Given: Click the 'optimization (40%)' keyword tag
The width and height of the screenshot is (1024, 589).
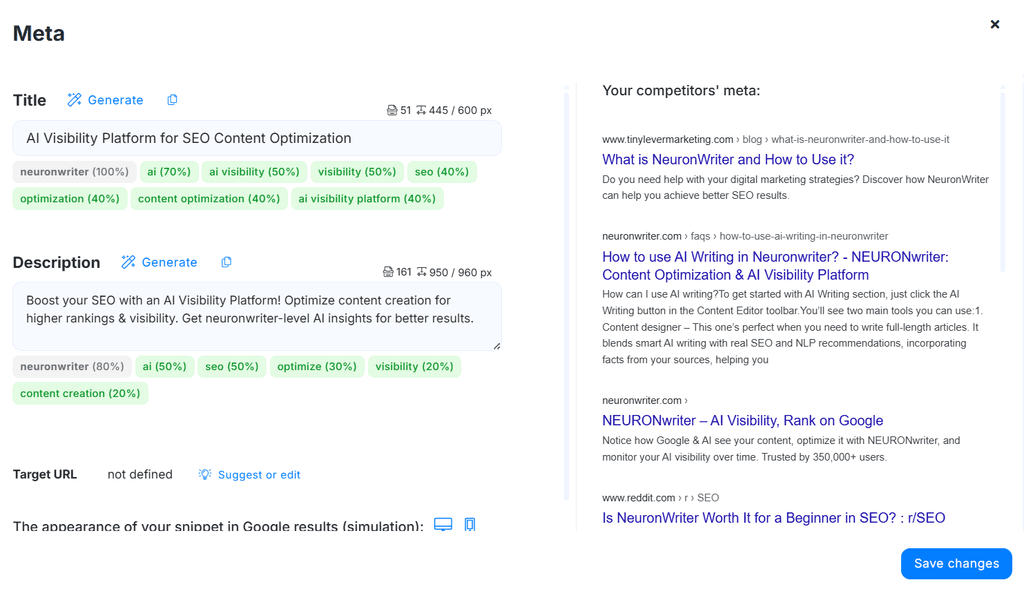Looking at the screenshot, I should pos(70,199).
